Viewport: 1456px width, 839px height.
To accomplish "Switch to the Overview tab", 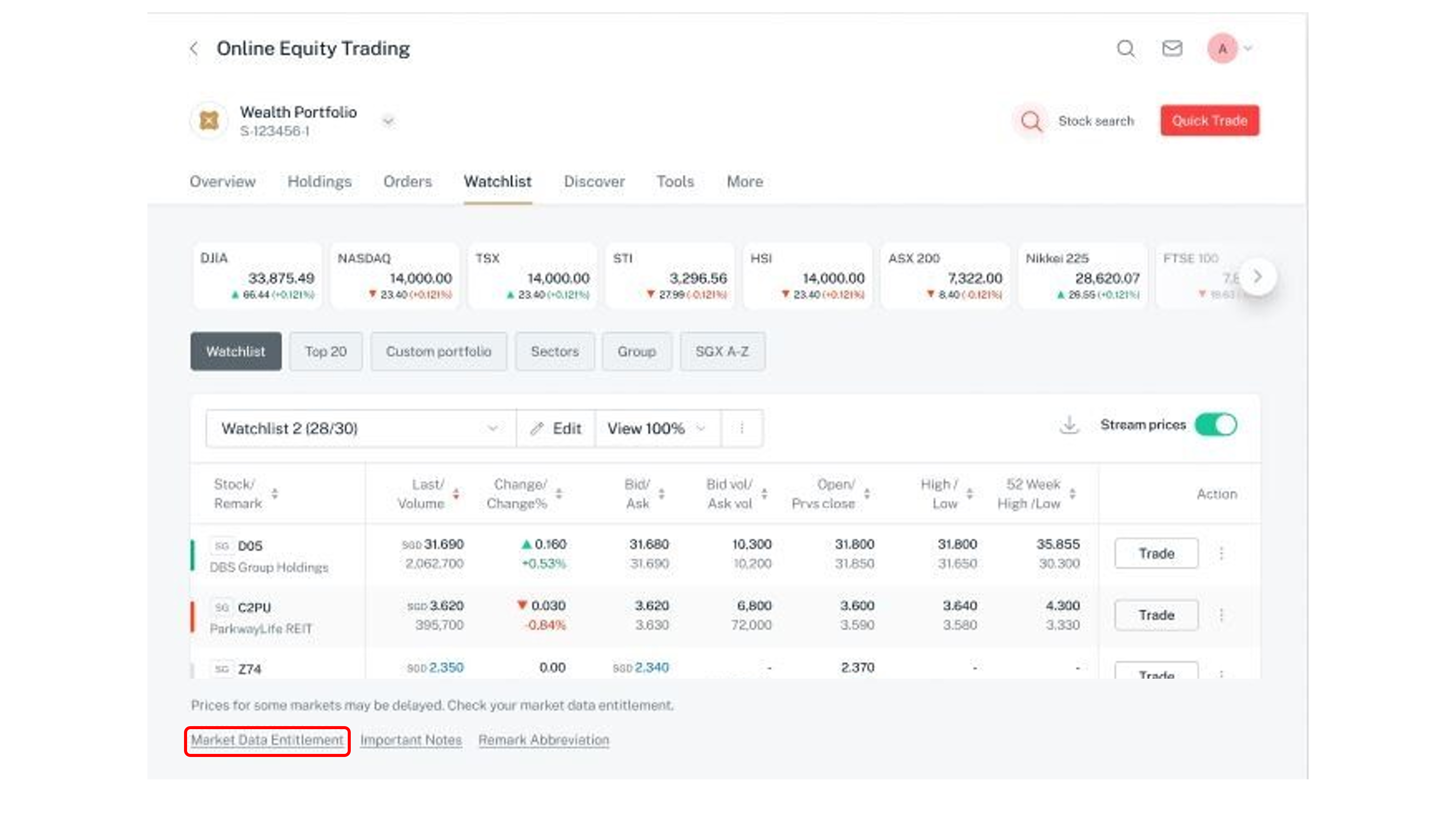I will 222,181.
